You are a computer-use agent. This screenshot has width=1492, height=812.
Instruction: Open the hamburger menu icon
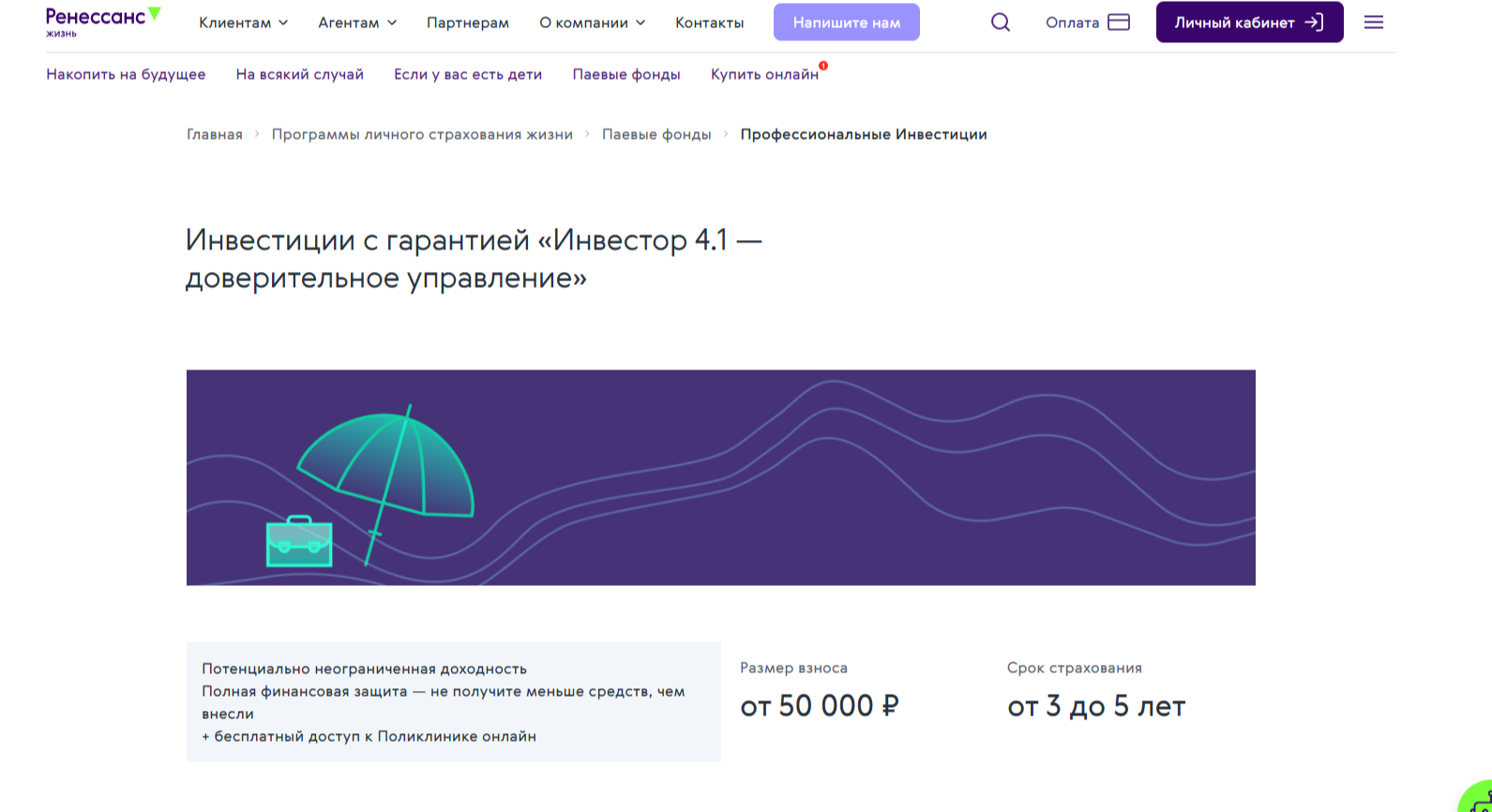tap(1373, 23)
